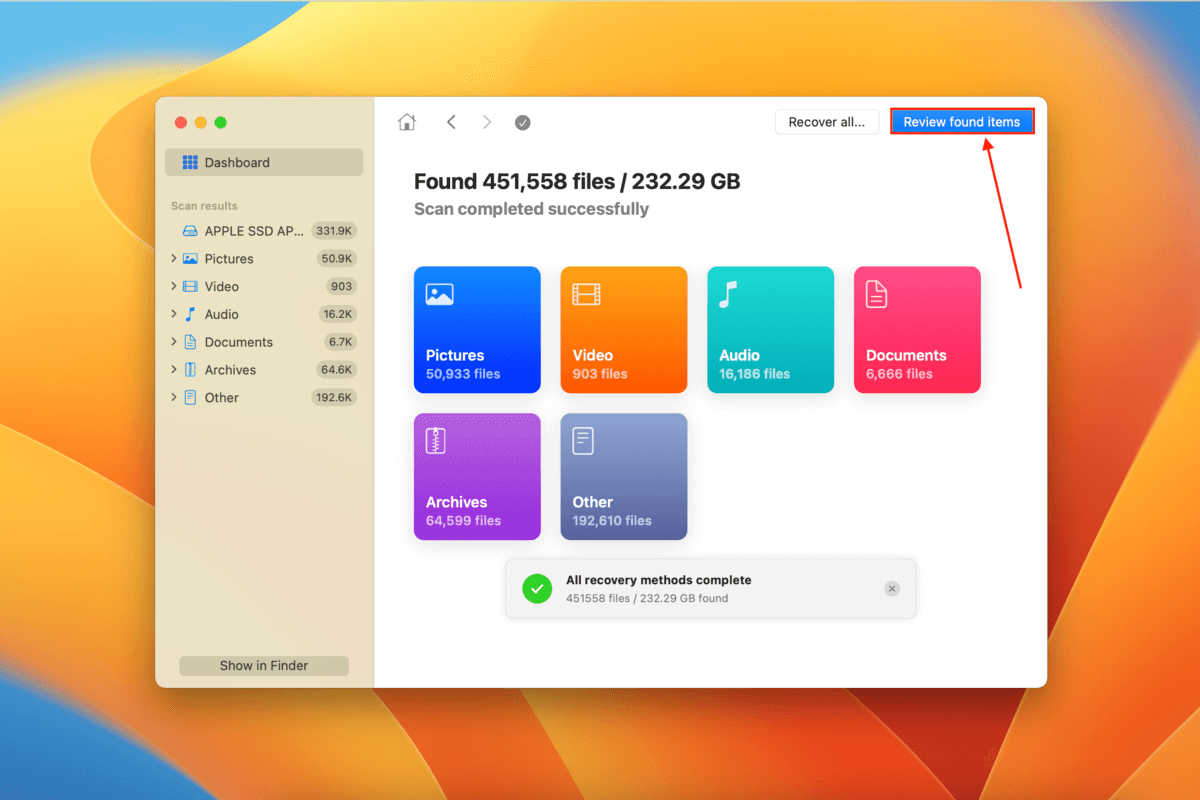The width and height of the screenshot is (1200, 800).
Task: Click the 331.9K count badge
Action: [334, 231]
